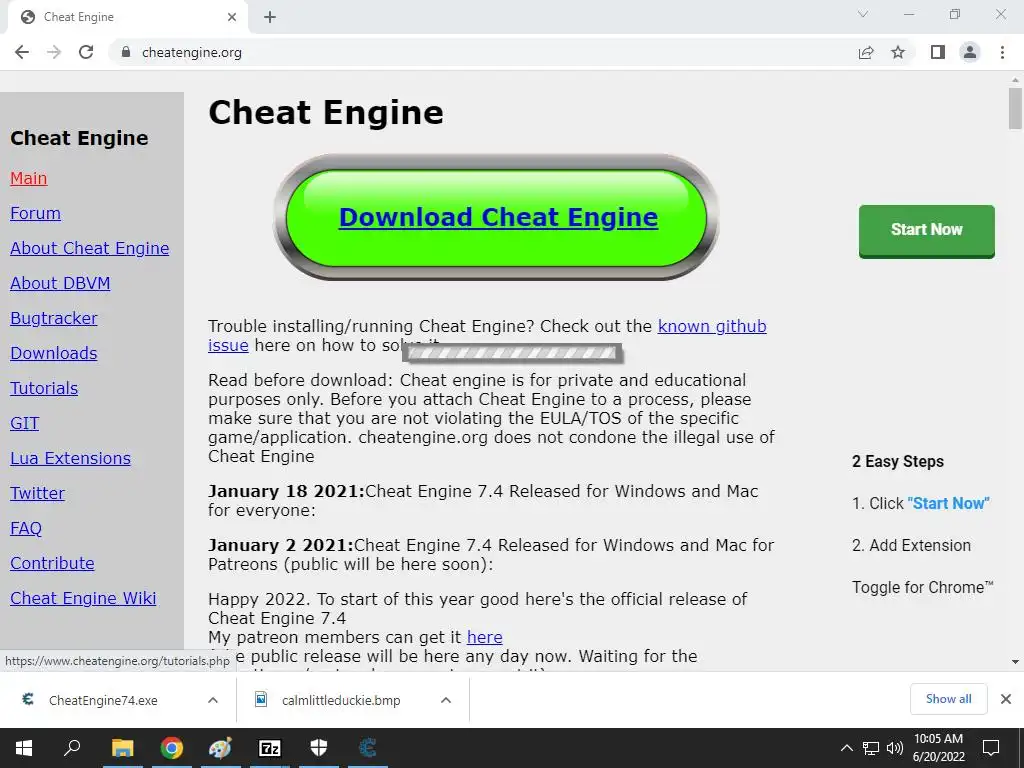Open the Chrome side panel
The image size is (1024, 768).
click(938, 52)
